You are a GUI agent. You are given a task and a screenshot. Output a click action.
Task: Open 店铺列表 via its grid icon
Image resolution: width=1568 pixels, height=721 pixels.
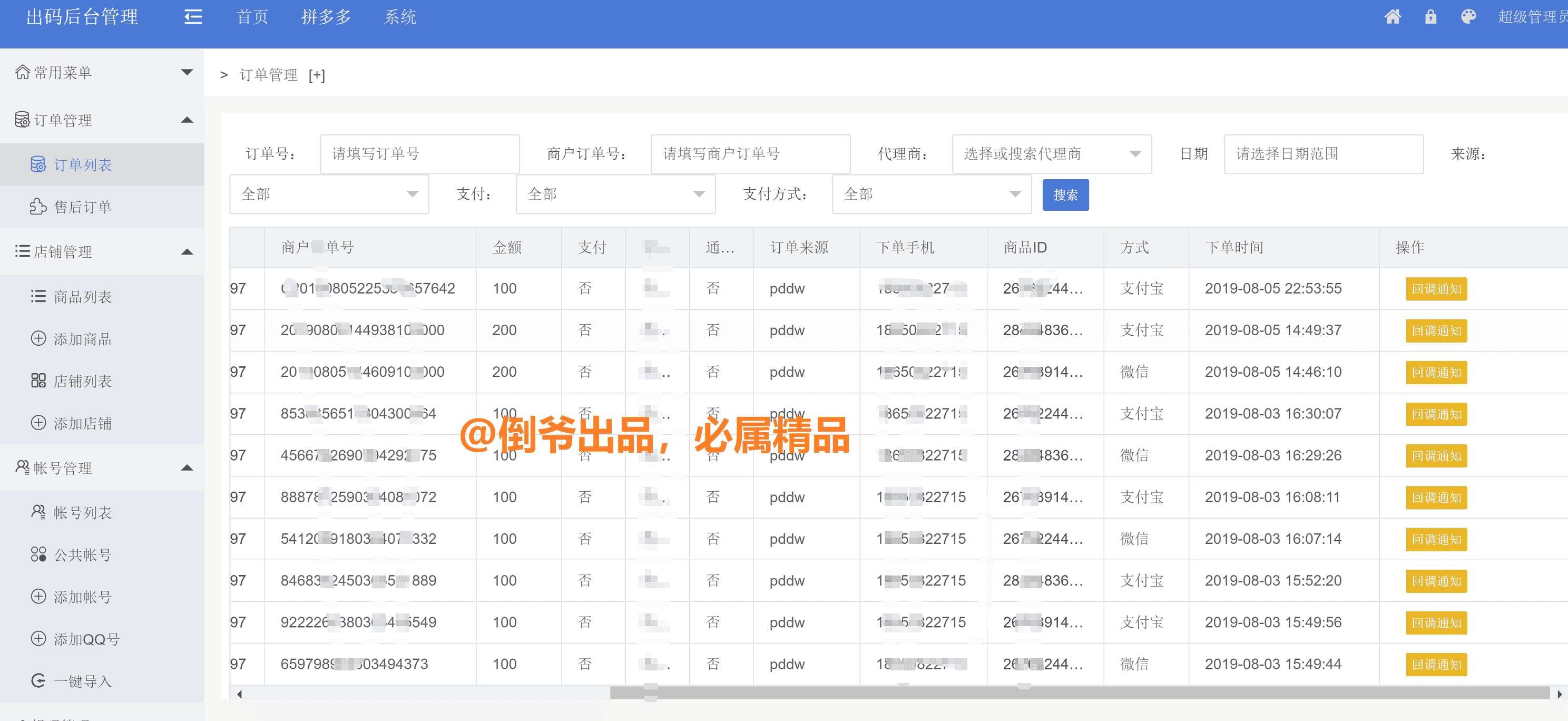[x=38, y=381]
